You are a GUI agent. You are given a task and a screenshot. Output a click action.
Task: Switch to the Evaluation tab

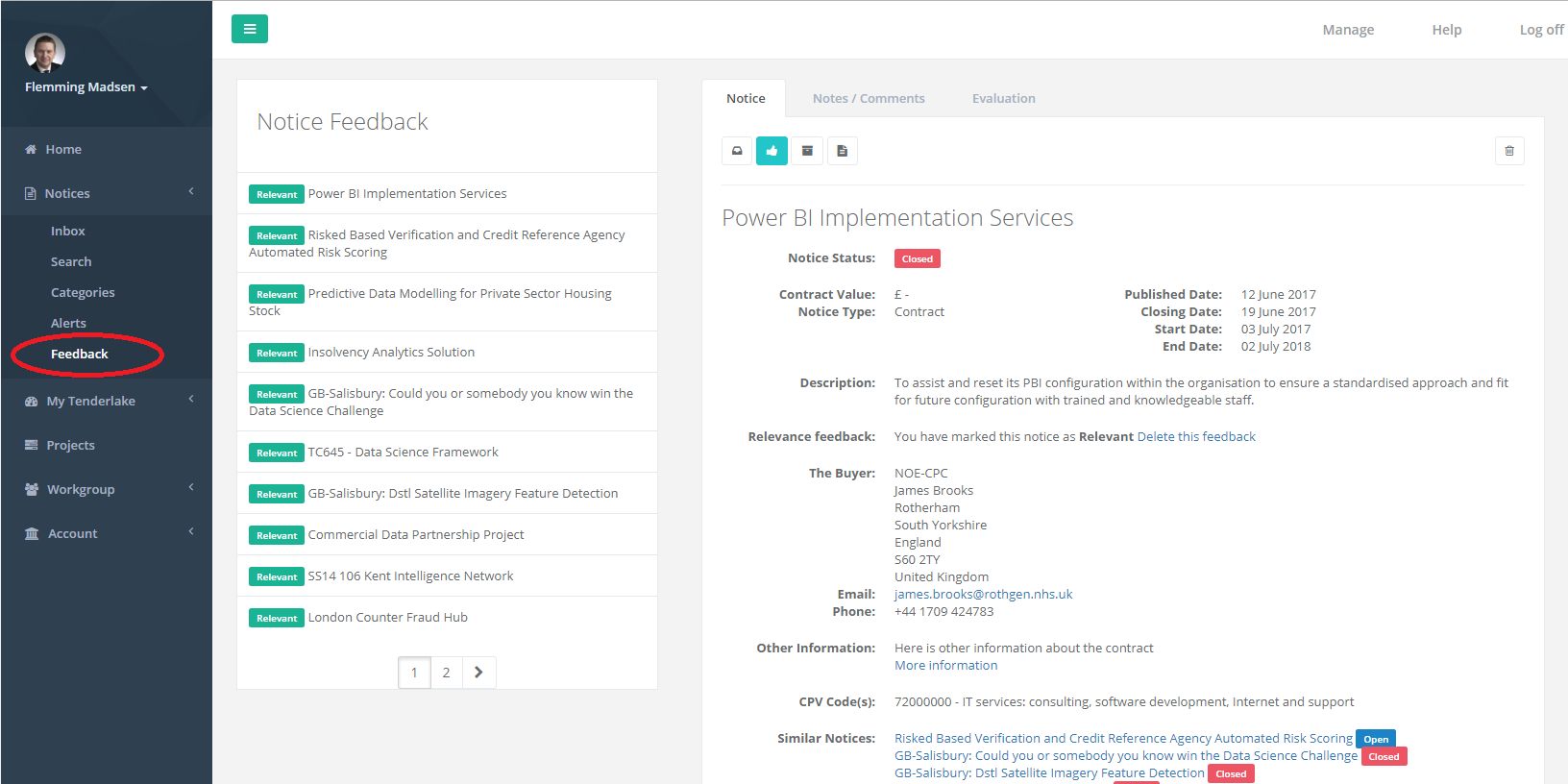[x=1003, y=98]
